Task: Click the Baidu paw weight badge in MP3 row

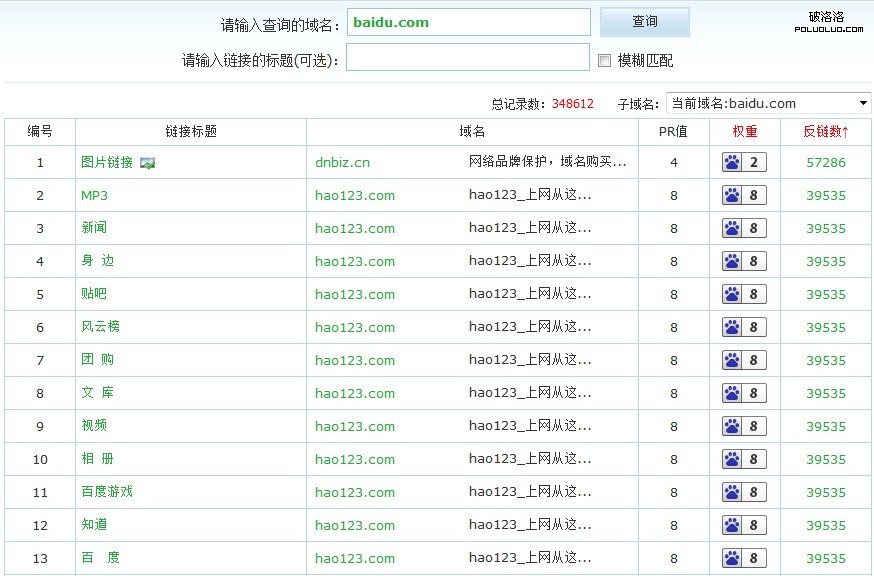Action: pyautogui.click(x=744, y=196)
